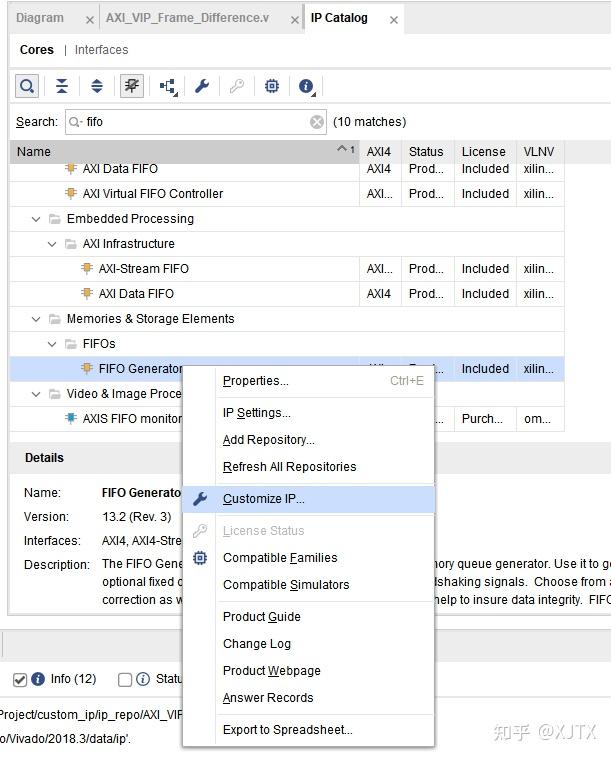Screen dimensions: 611x758
Task: Collapse the Embedded Processing folder
Action: click(x=36, y=219)
